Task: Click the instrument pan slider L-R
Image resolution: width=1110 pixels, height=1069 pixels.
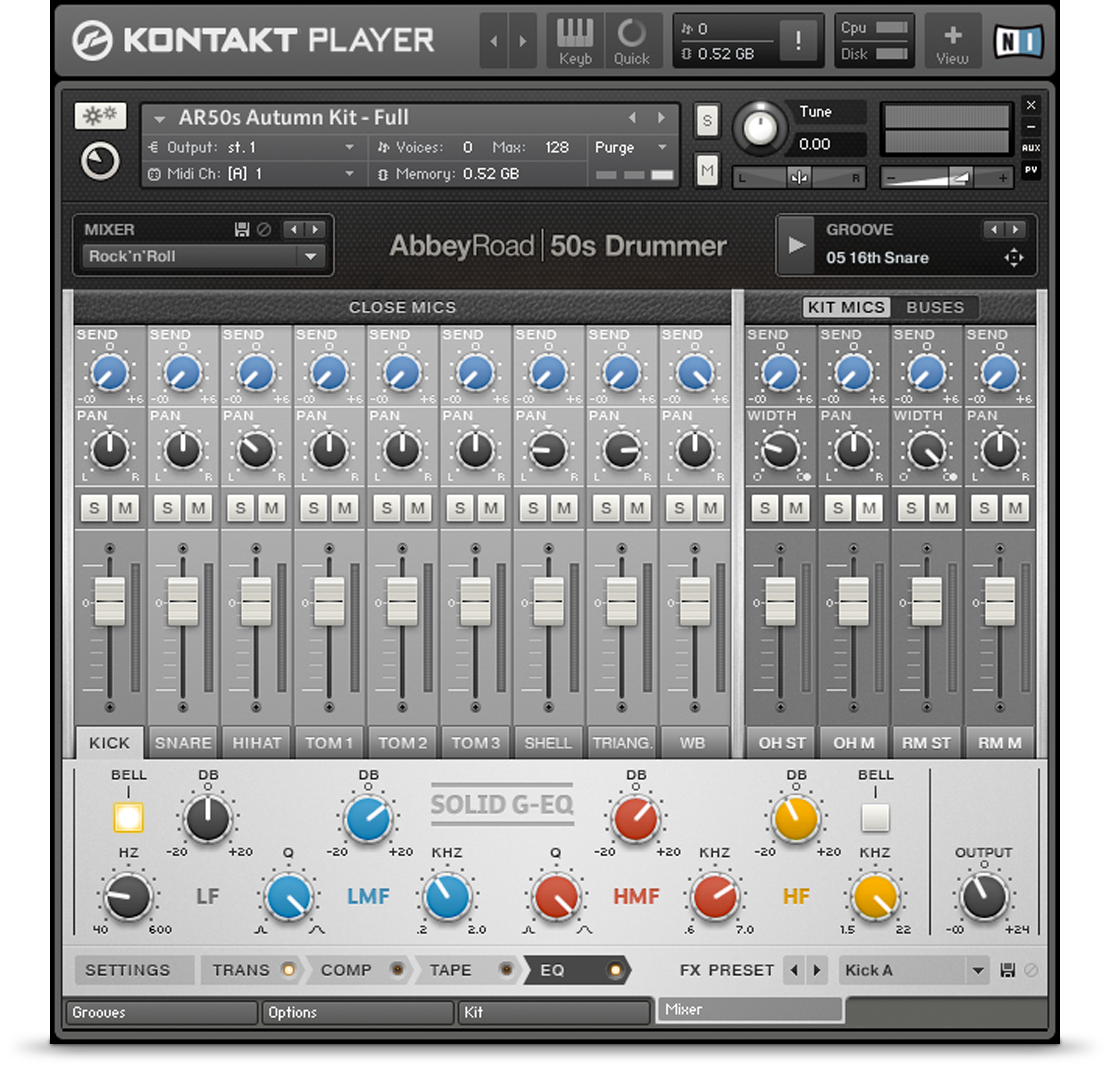Action: click(799, 178)
